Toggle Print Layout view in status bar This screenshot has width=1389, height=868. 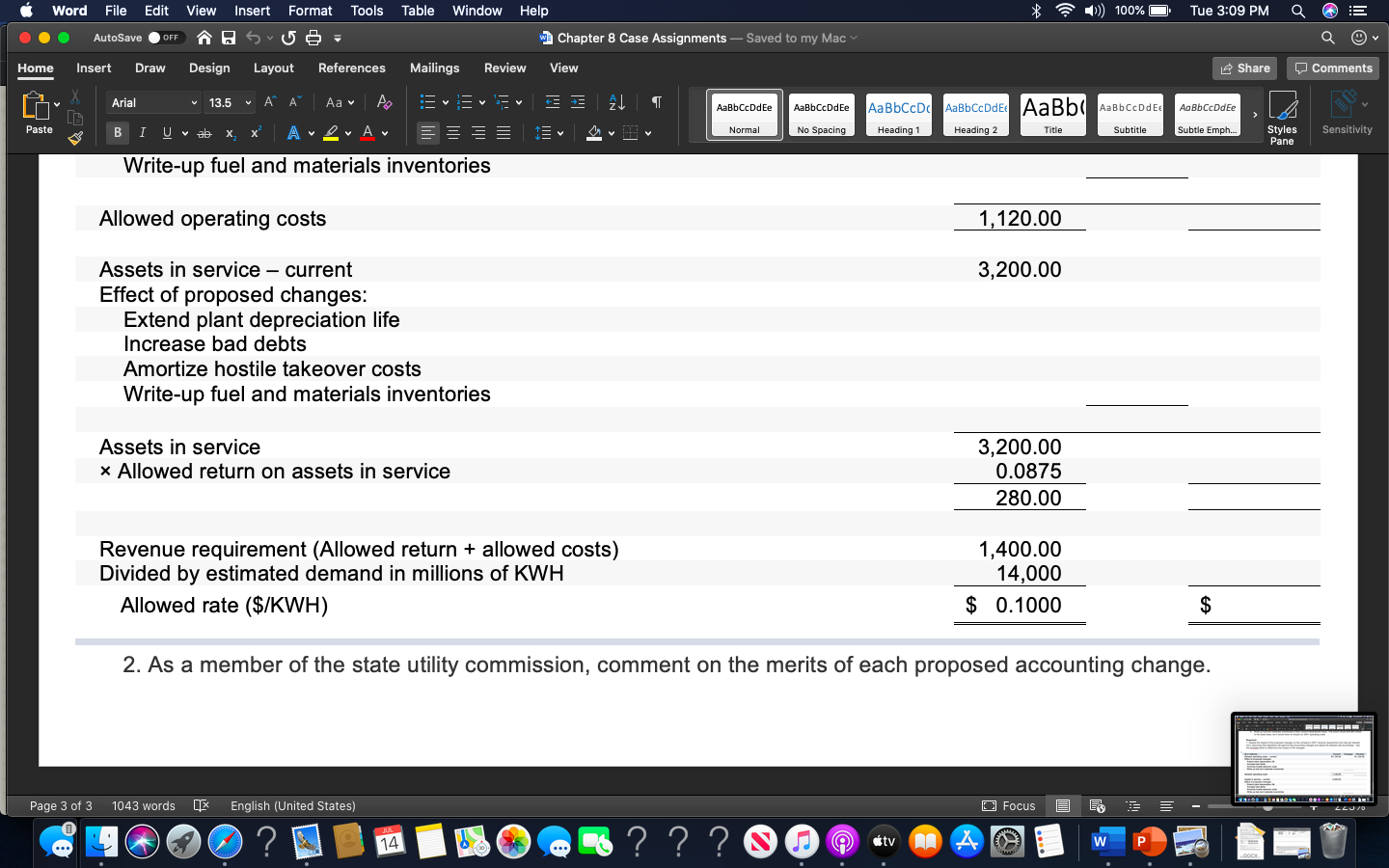click(x=1062, y=806)
